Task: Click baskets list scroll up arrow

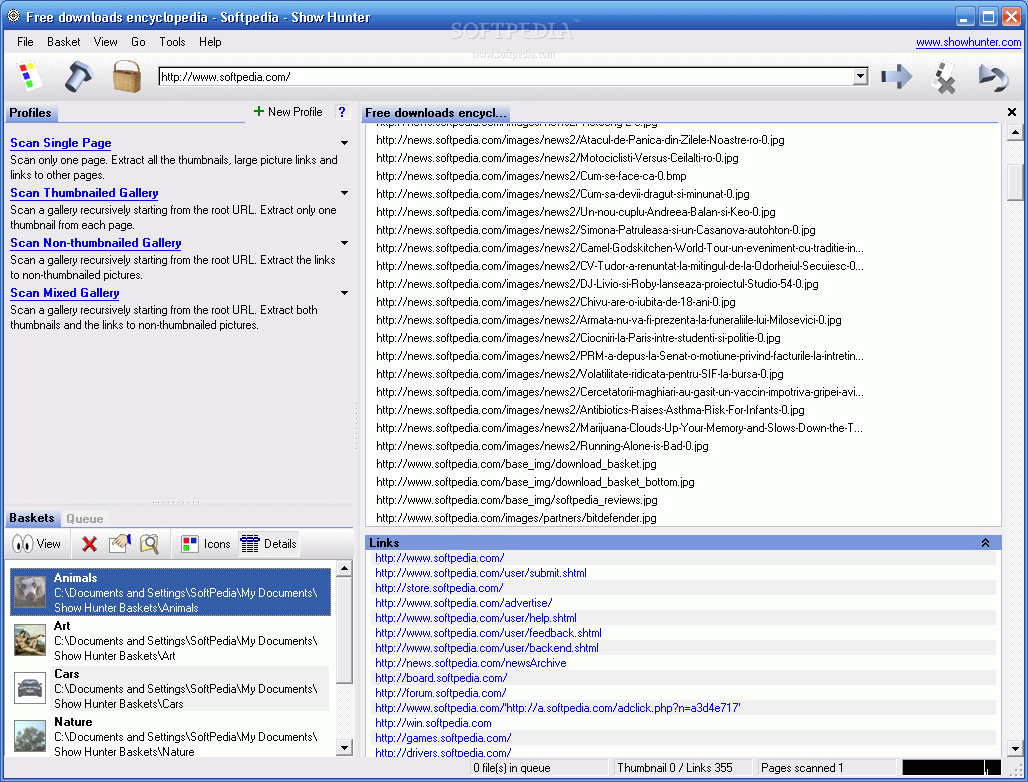Action: (344, 568)
